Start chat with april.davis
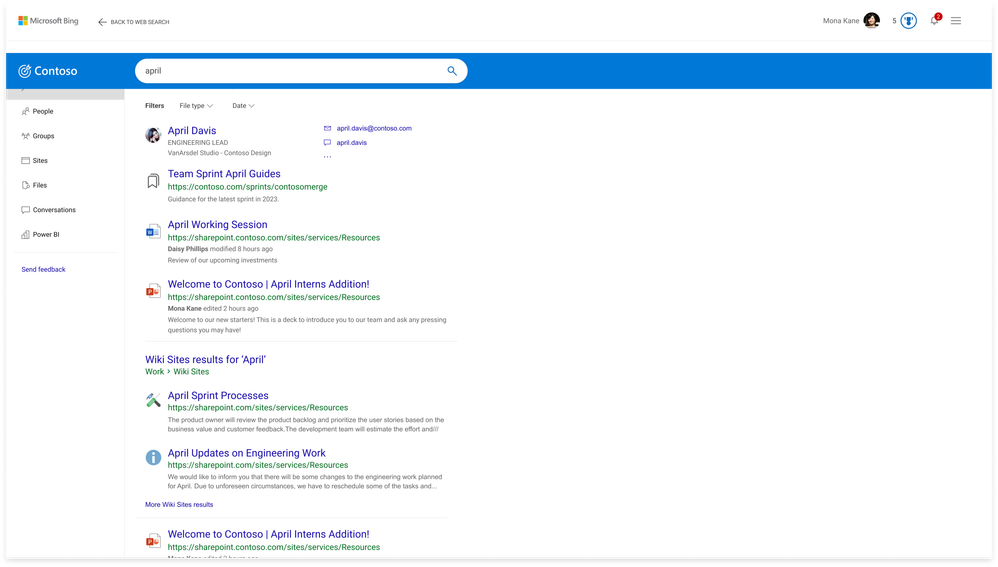Screen dimensions: 998x567 tap(352, 143)
